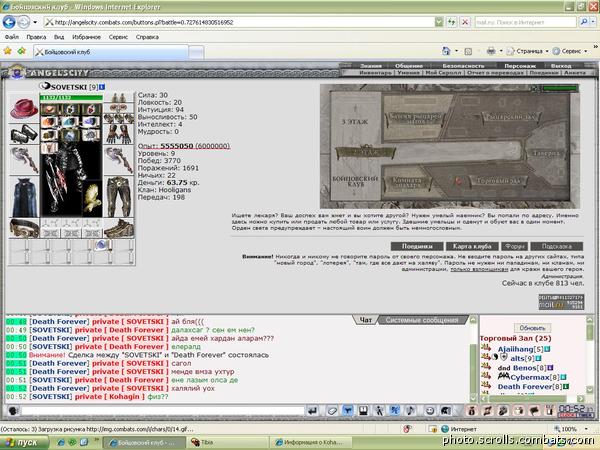Click the Форум button

tap(515, 246)
